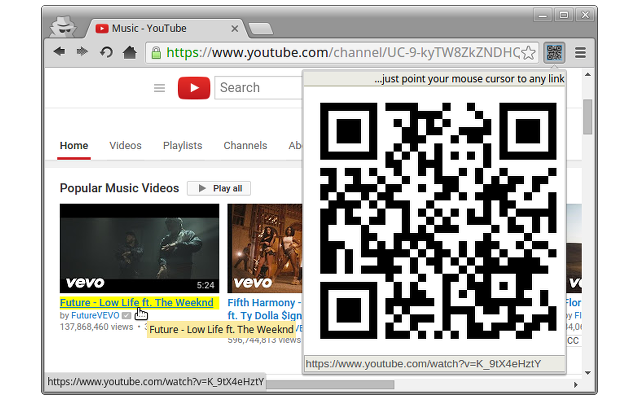Screen dimensions: 640x400
Task: Reload the page with the refresh icon
Action: 106,52
